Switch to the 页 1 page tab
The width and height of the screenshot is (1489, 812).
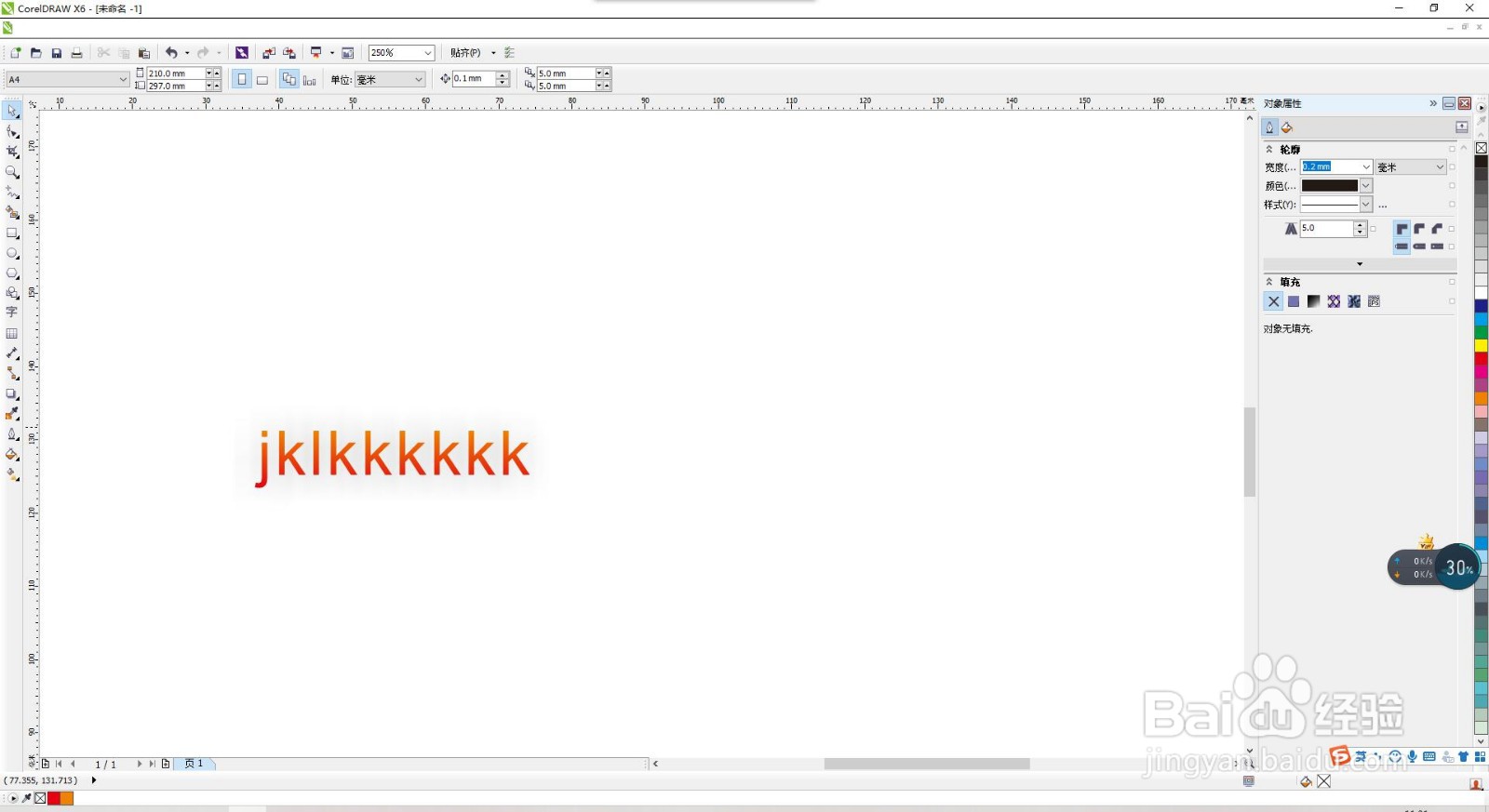(194, 764)
